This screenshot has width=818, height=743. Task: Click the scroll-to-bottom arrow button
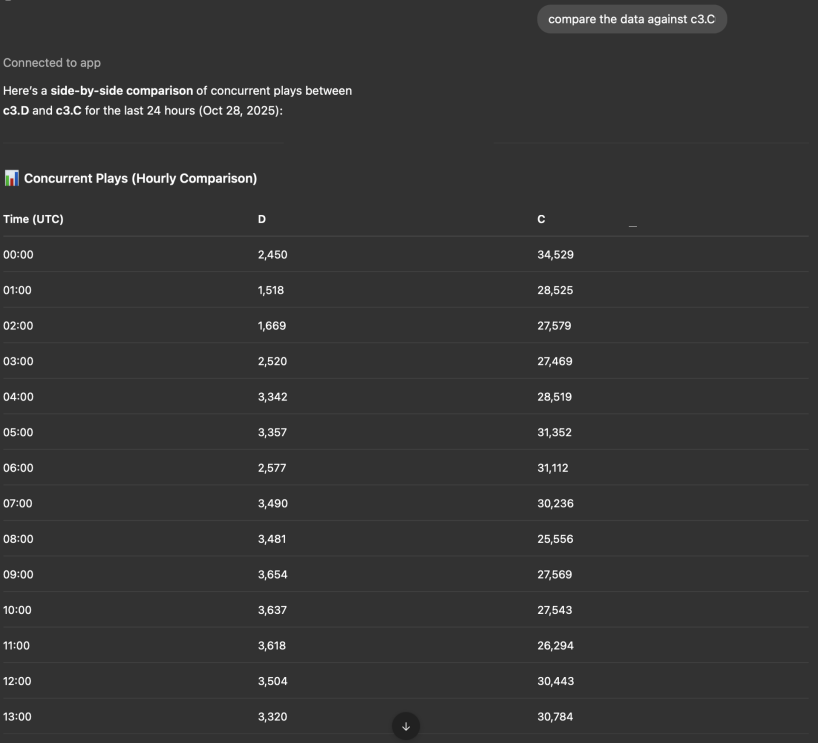tap(405, 726)
